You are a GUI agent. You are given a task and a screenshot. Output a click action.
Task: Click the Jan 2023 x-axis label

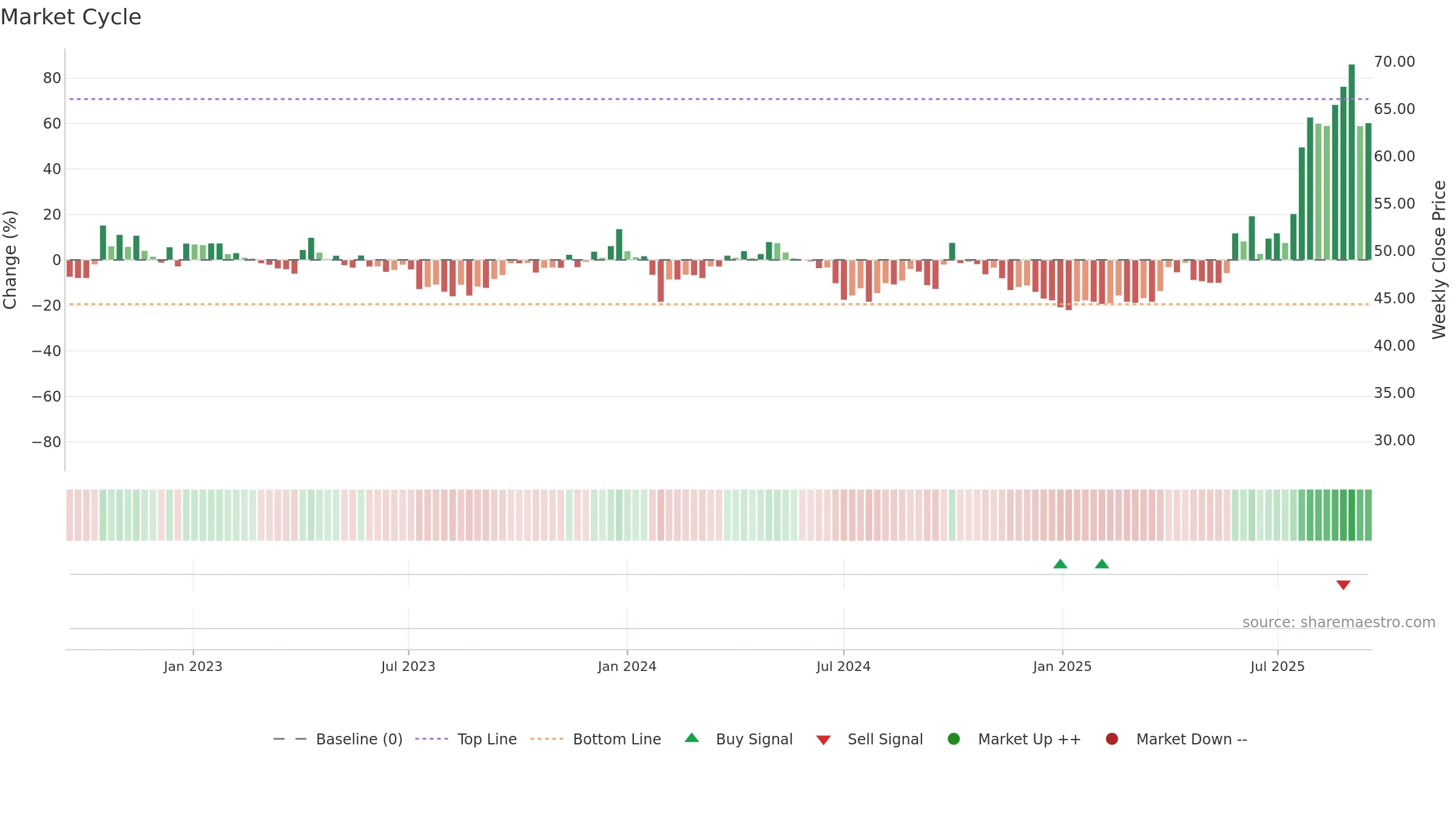click(x=193, y=666)
